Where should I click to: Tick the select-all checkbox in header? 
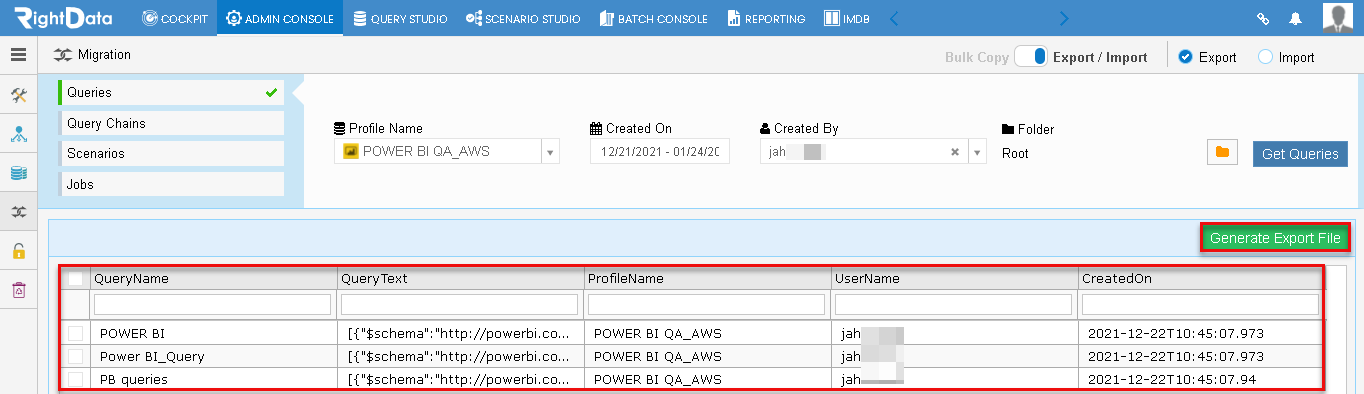pyautogui.click(x=76, y=279)
